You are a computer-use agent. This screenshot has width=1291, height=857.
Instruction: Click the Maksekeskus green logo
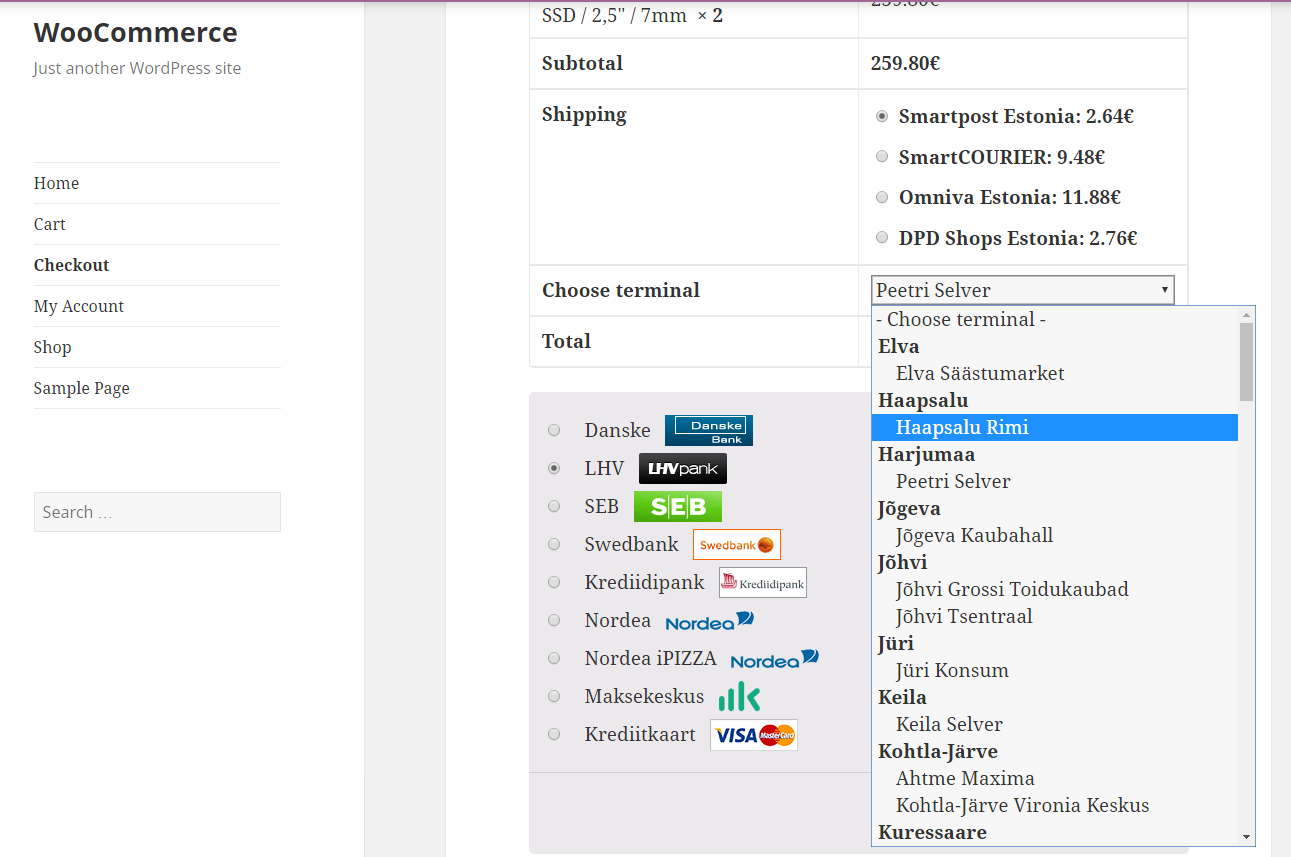pos(740,696)
